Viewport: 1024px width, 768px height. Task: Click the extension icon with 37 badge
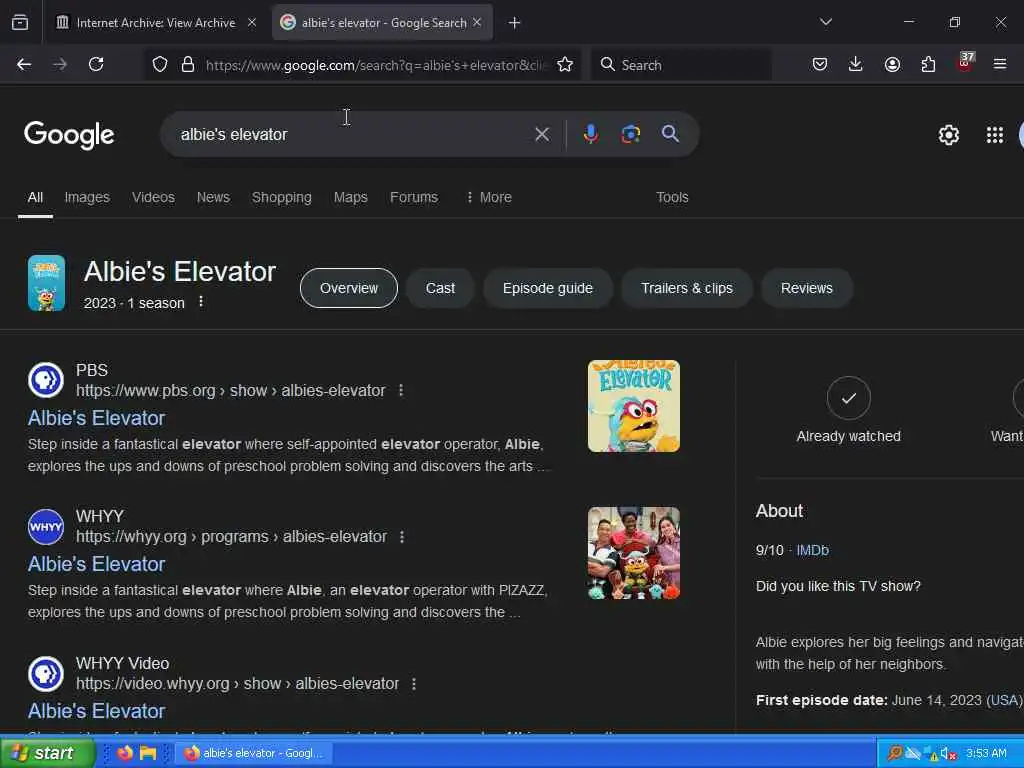[965, 63]
